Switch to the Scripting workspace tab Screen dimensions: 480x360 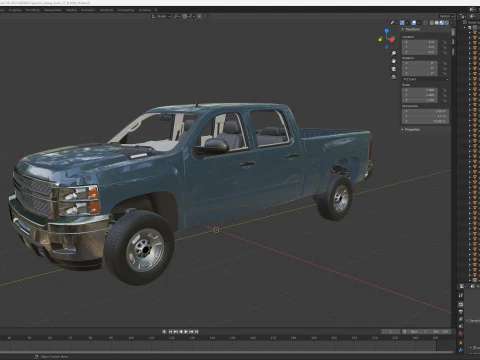(145, 10)
